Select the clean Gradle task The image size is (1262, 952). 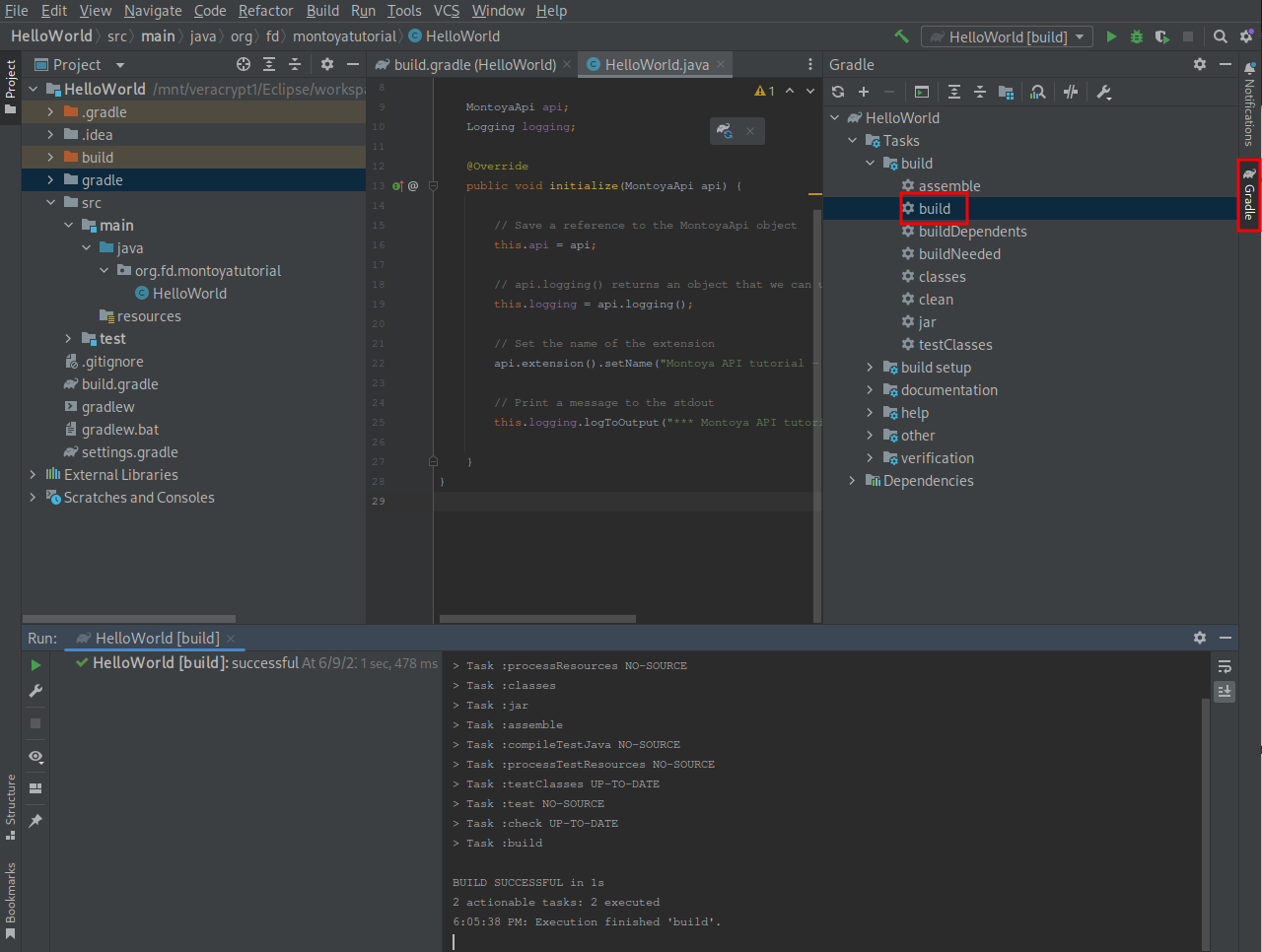click(x=935, y=300)
